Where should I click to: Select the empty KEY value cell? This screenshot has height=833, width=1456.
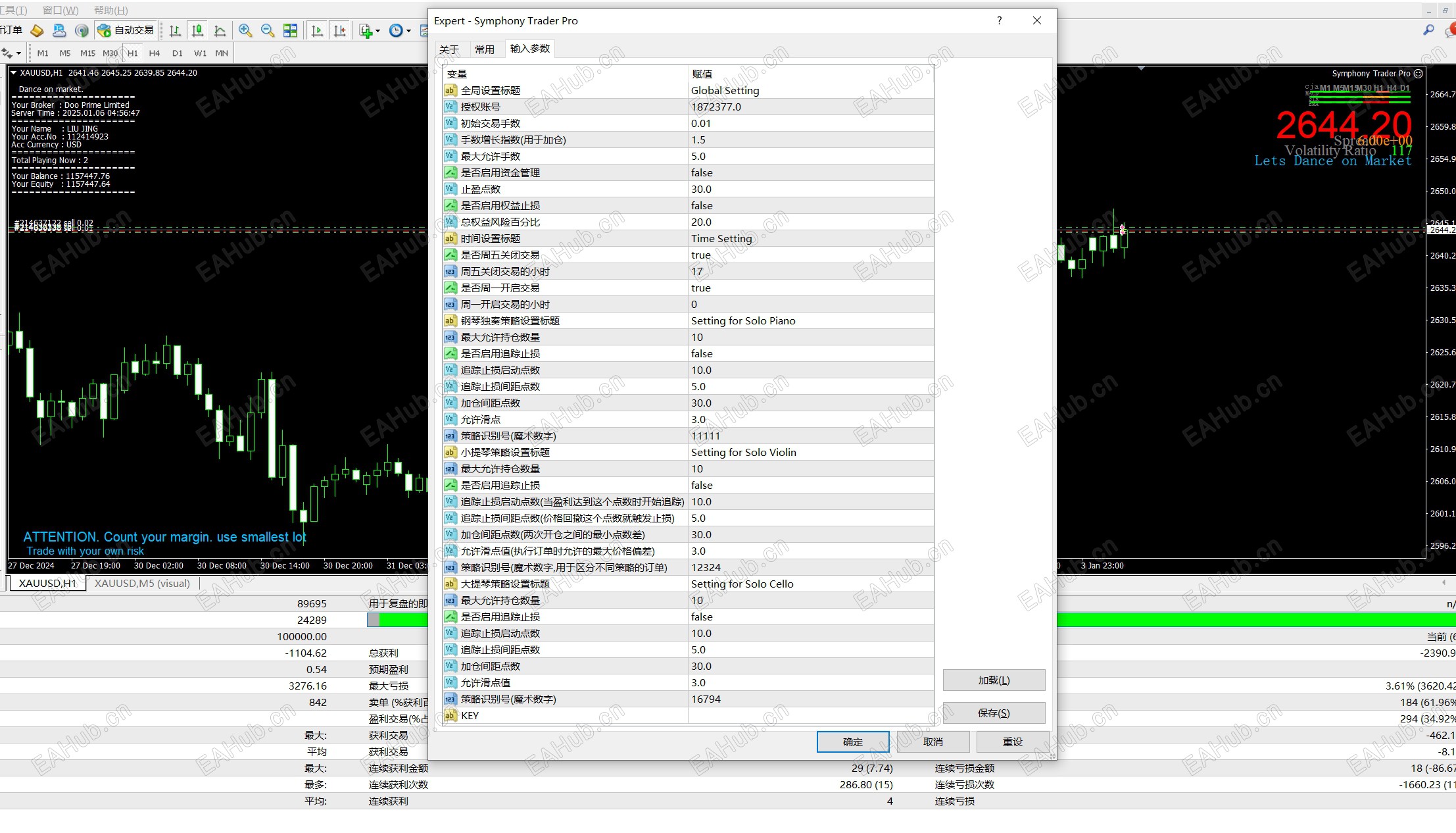(x=810, y=715)
